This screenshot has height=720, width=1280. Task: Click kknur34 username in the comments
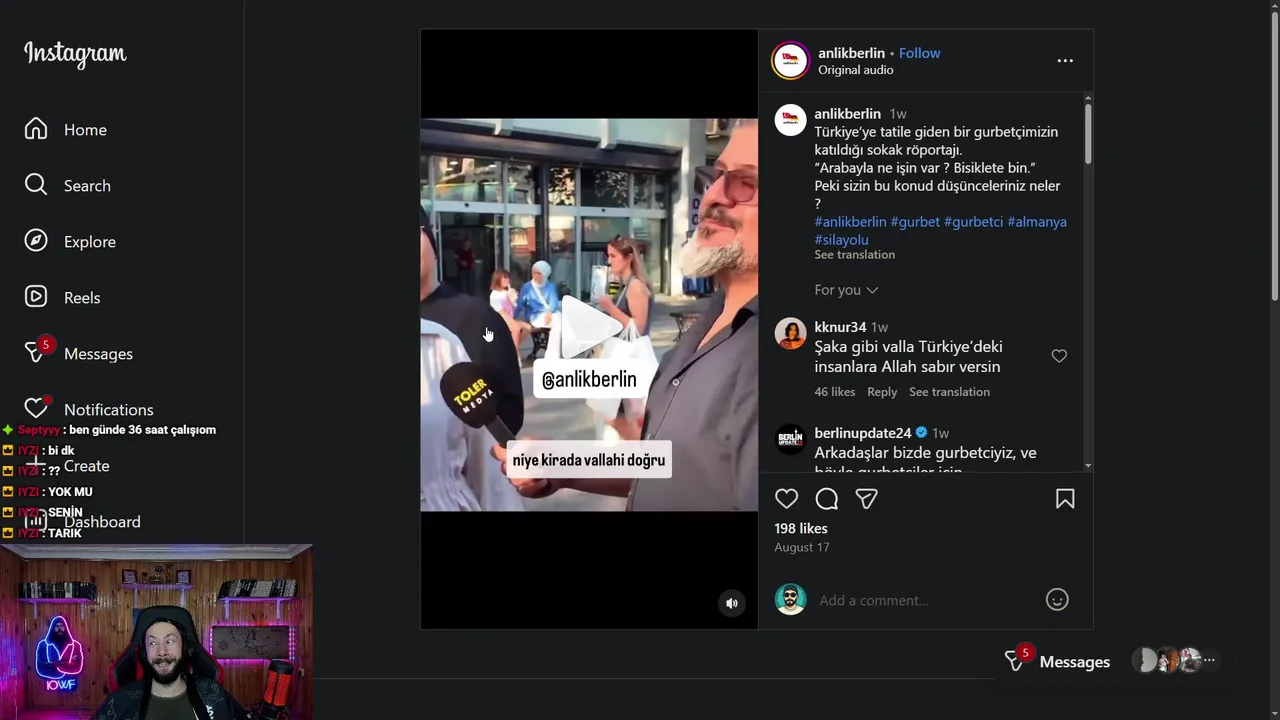[x=840, y=327]
